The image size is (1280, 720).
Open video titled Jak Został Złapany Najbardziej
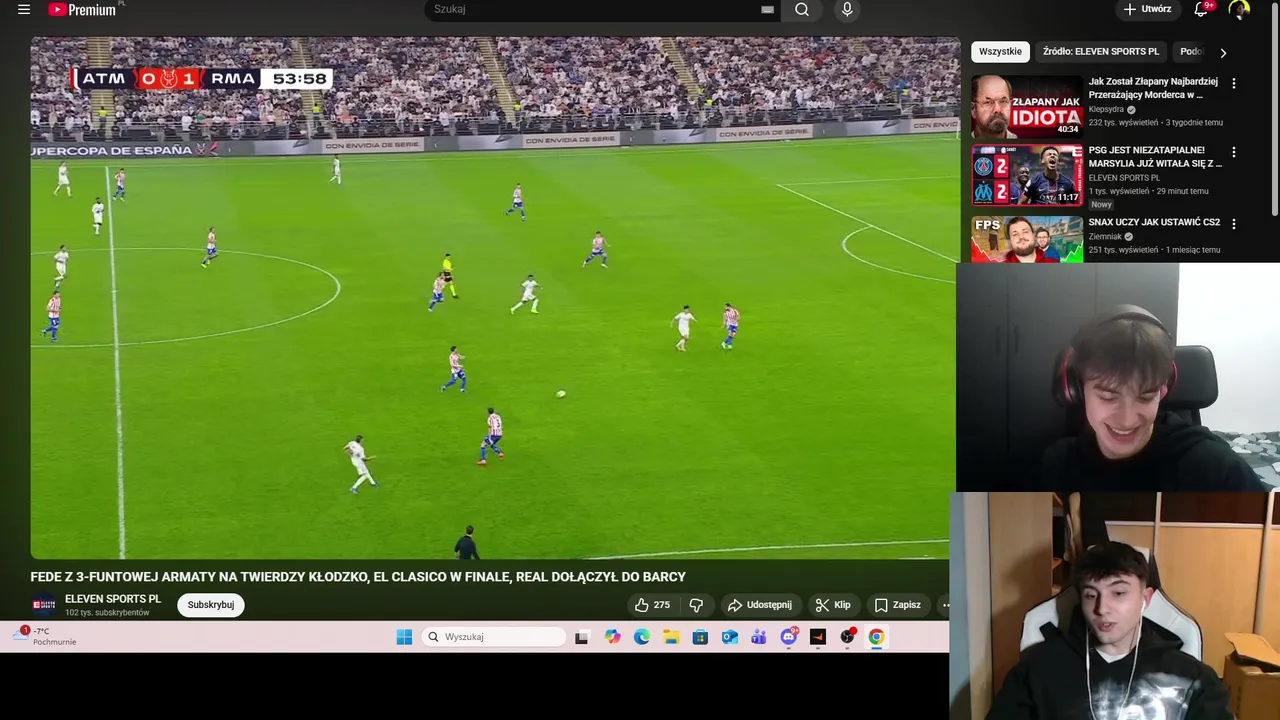point(1153,88)
